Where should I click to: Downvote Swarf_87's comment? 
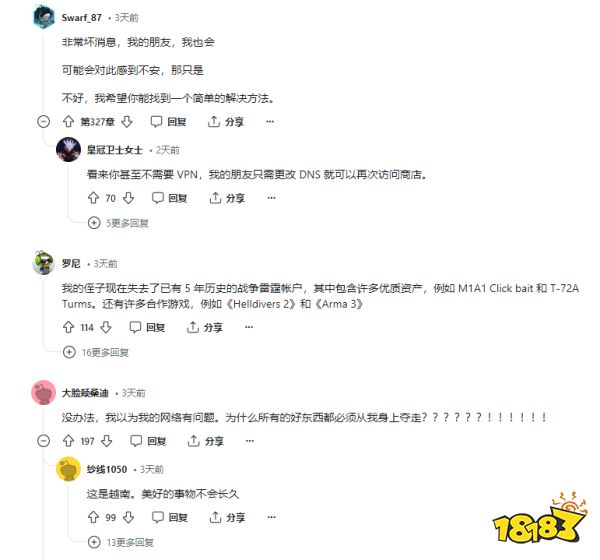click(127, 122)
